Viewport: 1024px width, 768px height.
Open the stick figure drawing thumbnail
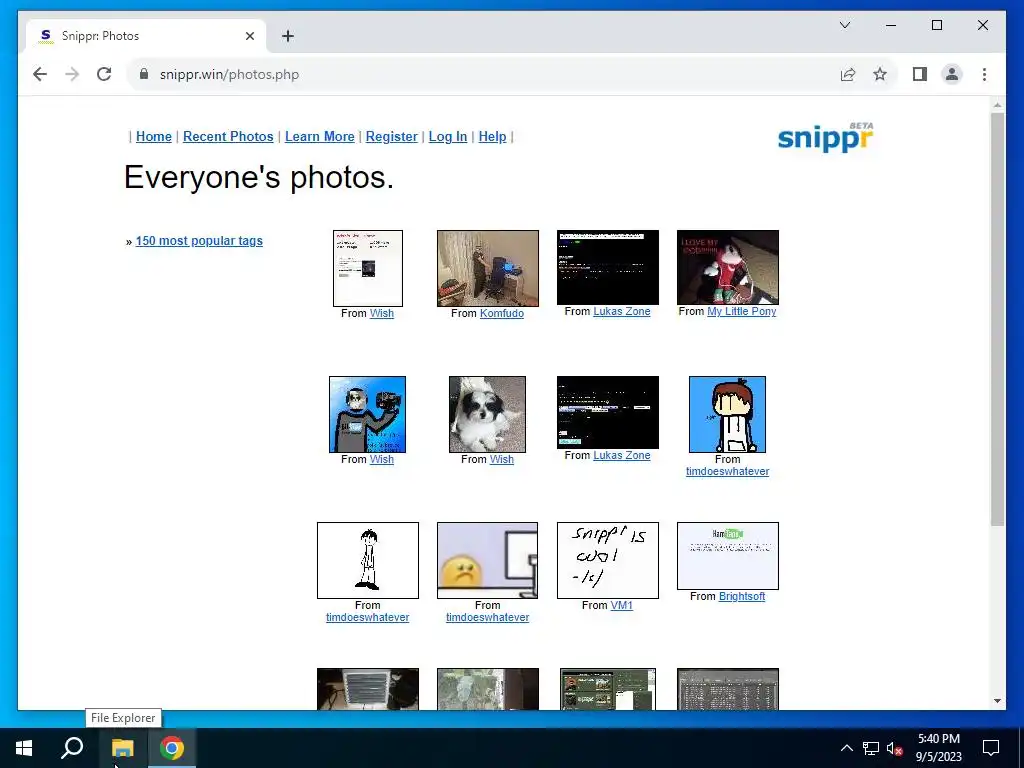[368, 560]
